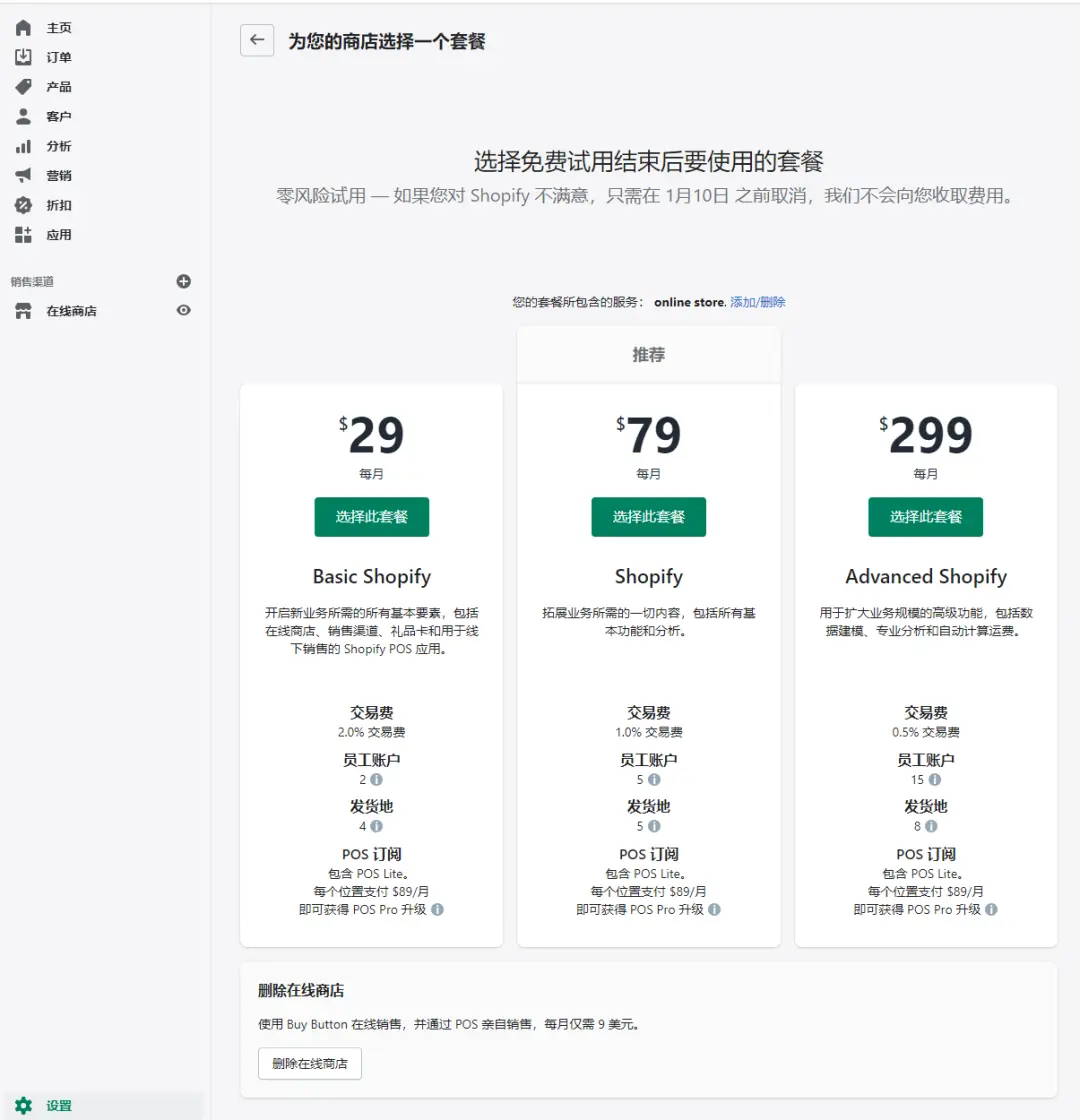1080x1120 pixels.
Task: Click the $299 price text
Action: pyautogui.click(x=926, y=435)
